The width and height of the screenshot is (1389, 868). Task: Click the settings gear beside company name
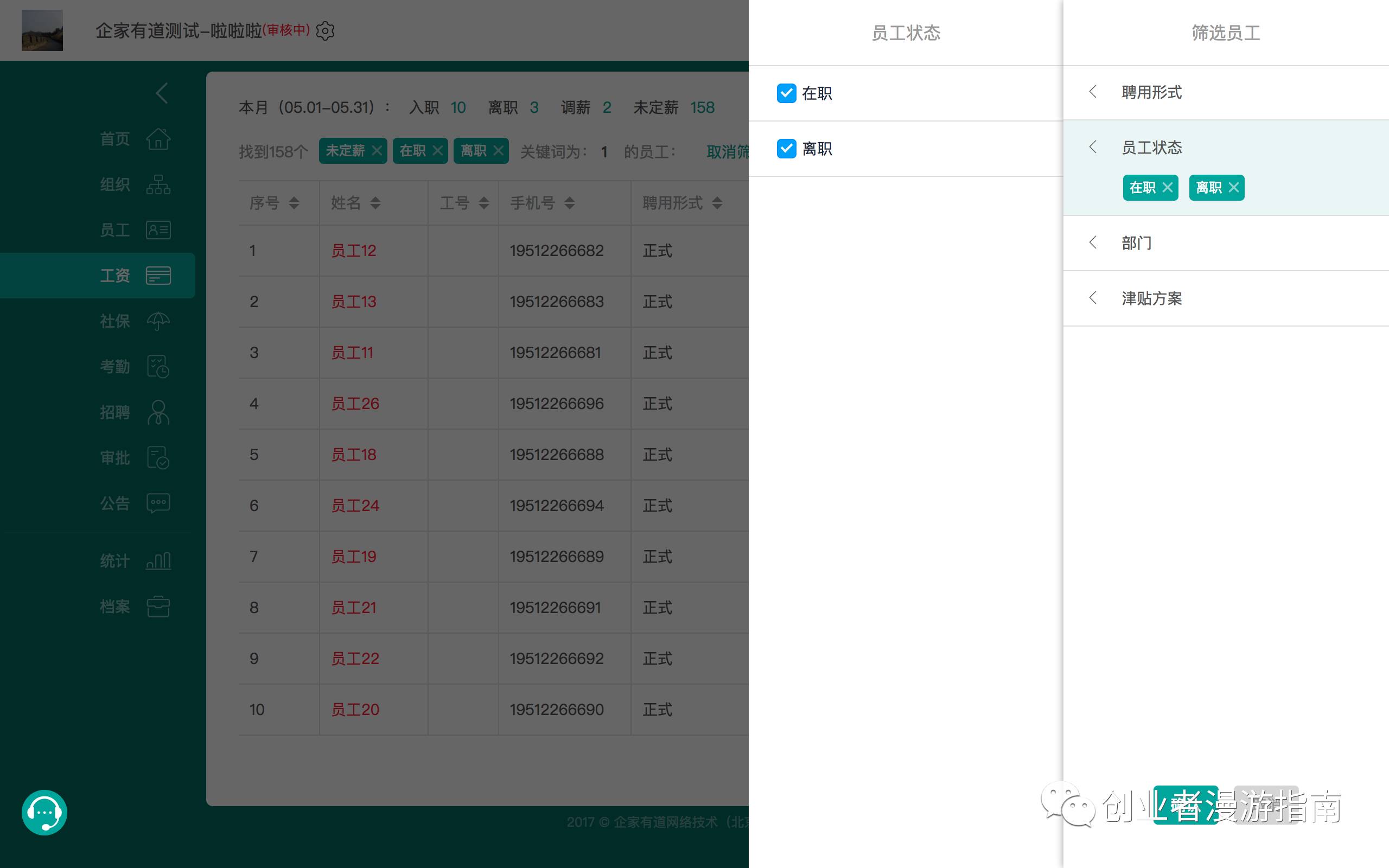(x=326, y=31)
